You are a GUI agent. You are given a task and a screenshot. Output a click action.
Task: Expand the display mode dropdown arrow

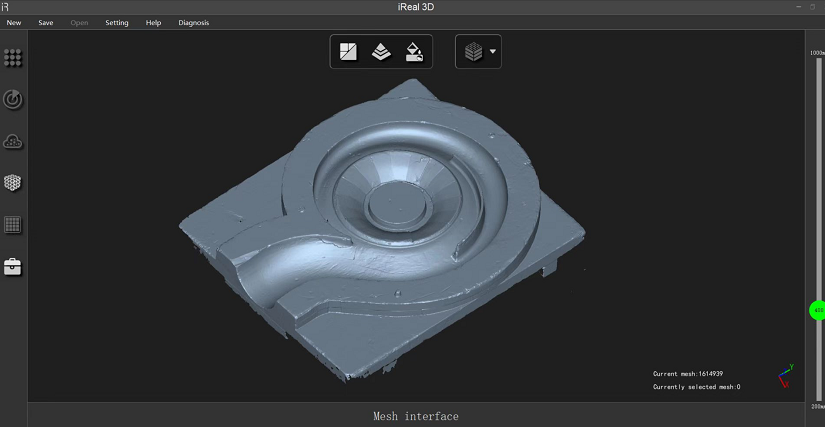493,52
